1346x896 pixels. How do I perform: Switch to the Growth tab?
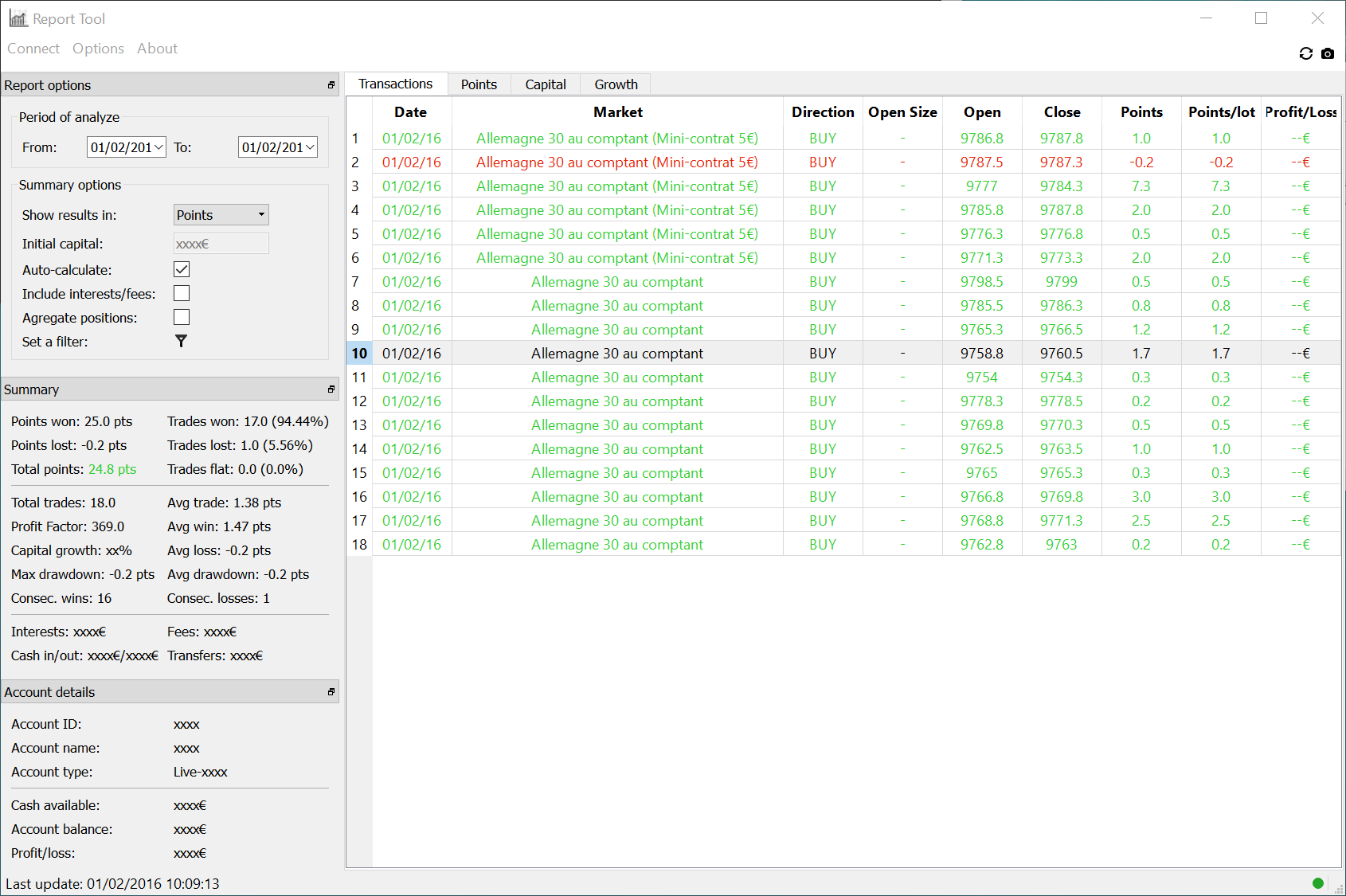[616, 84]
